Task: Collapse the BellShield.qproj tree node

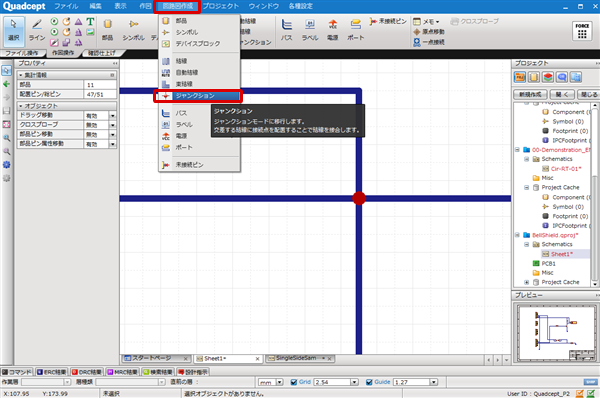Action: pyautogui.click(x=517, y=235)
